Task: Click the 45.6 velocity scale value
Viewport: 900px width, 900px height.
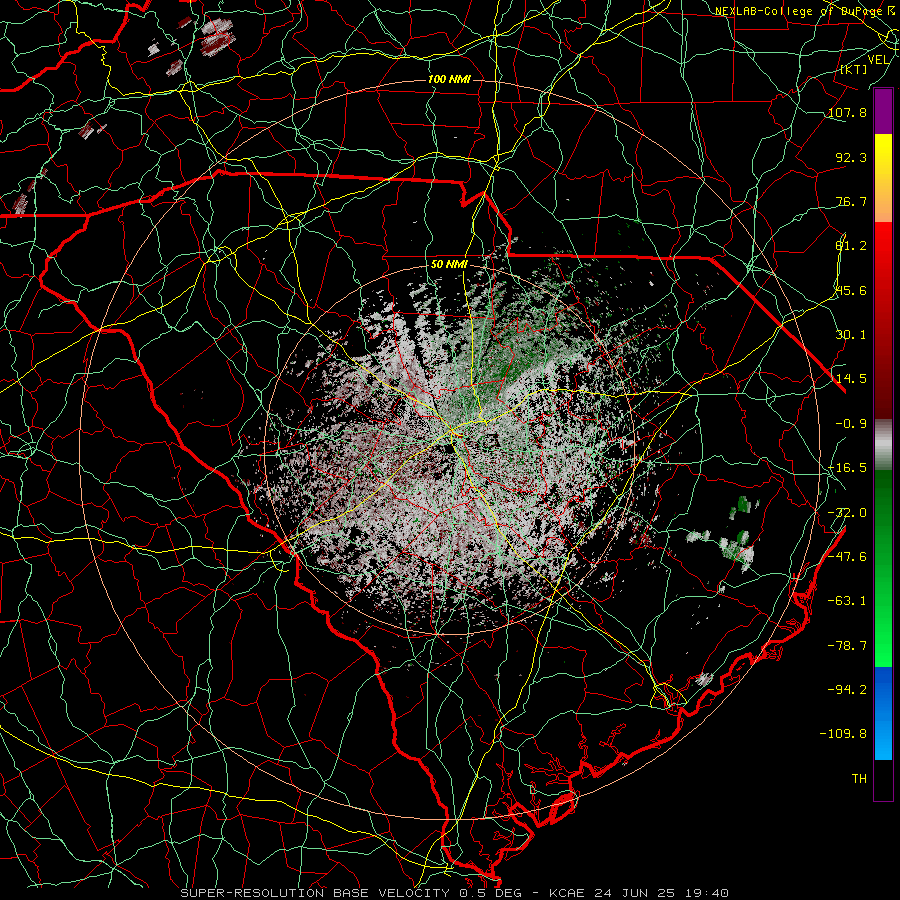Action: (x=851, y=290)
